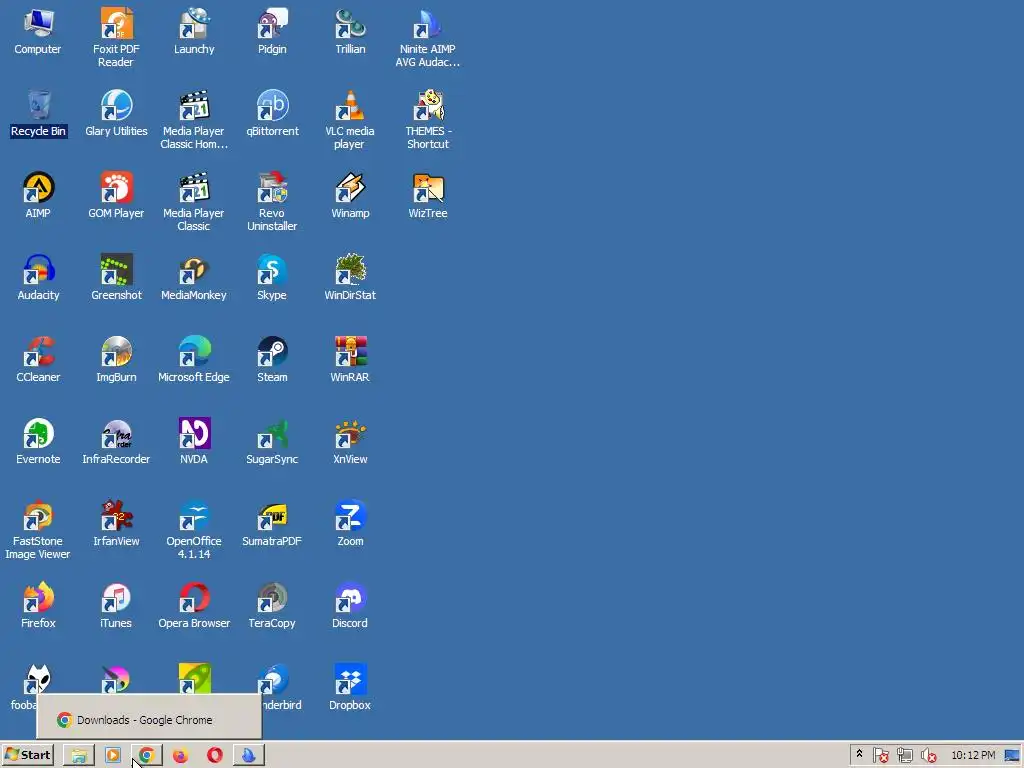Select Media Player Classic Home Cinema shortcut
The height and width of the screenshot is (768, 1024).
pos(194,120)
